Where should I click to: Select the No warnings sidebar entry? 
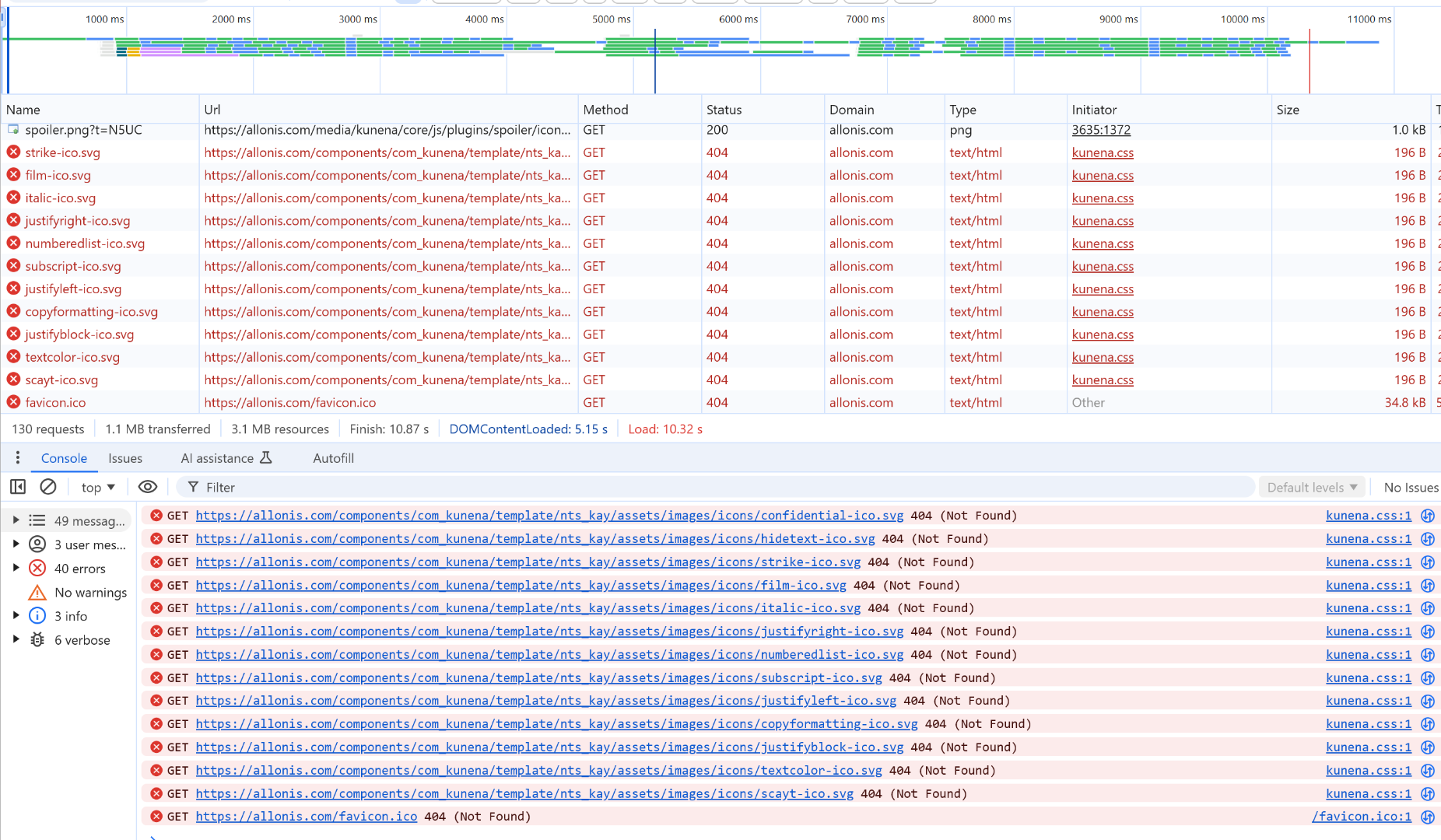pyautogui.click(x=76, y=593)
